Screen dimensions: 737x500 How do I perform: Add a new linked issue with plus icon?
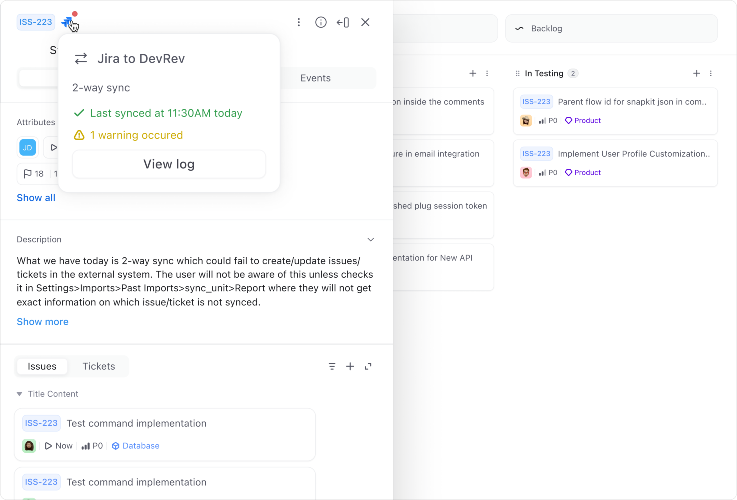(x=350, y=367)
